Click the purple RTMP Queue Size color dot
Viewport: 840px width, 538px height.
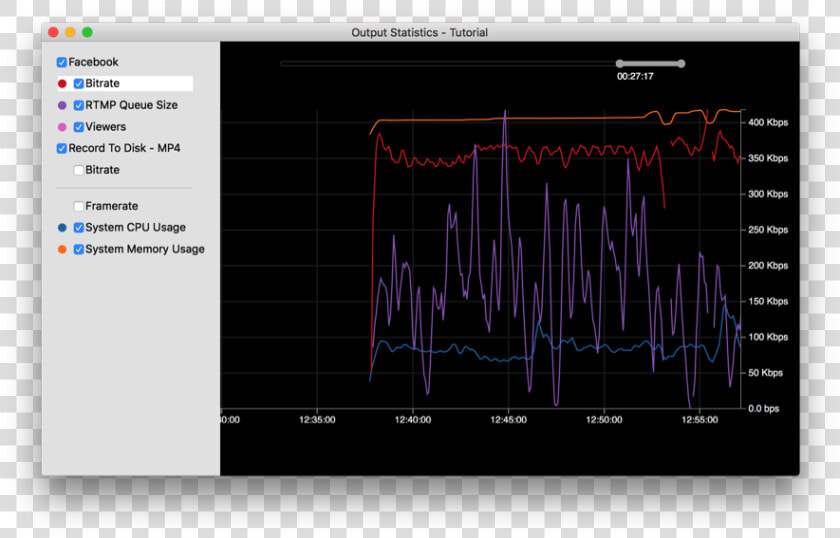click(x=62, y=106)
